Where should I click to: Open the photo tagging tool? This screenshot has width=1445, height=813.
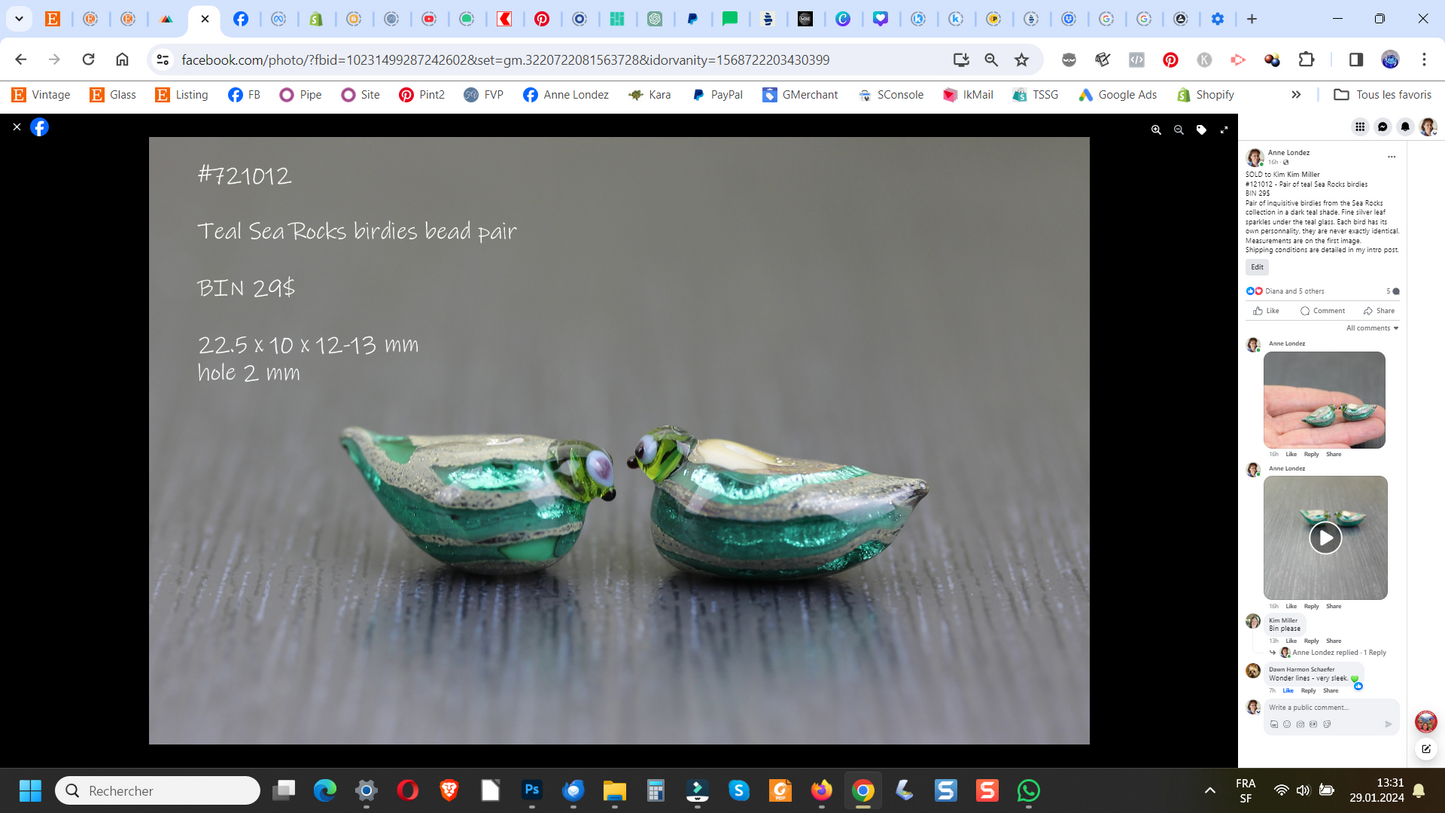tap(1201, 130)
